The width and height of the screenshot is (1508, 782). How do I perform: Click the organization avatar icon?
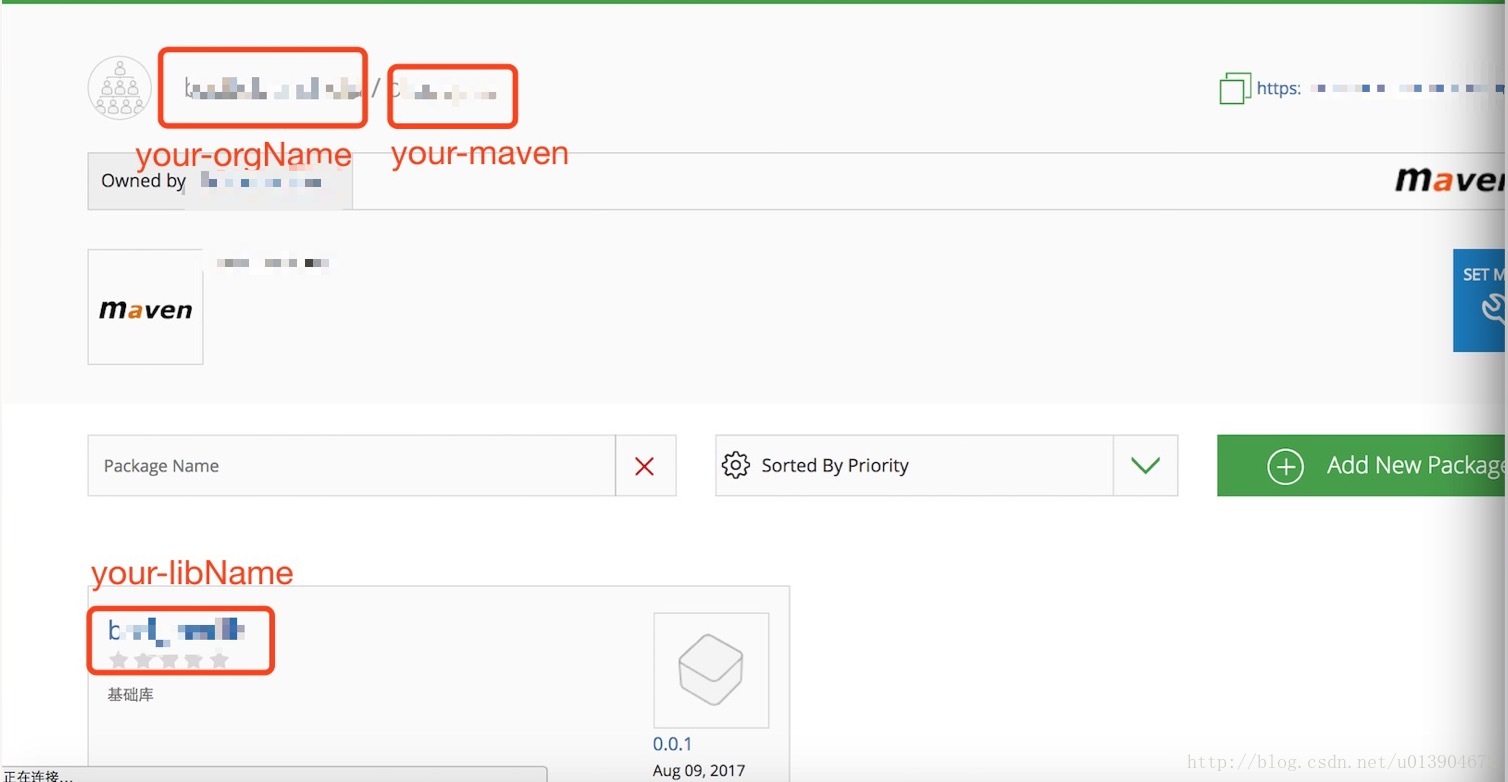120,88
